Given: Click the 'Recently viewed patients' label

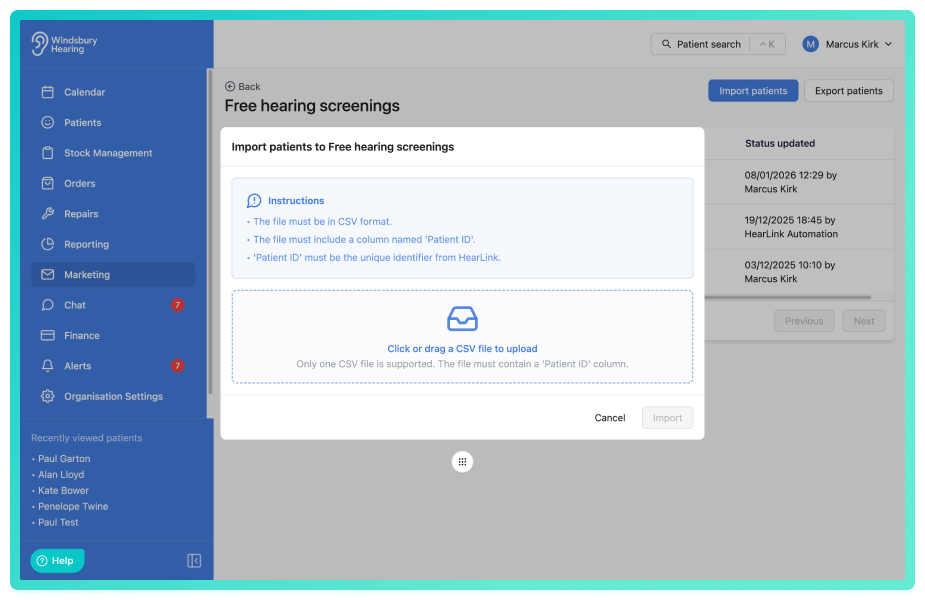Looking at the screenshot, I should coord(87,438).
